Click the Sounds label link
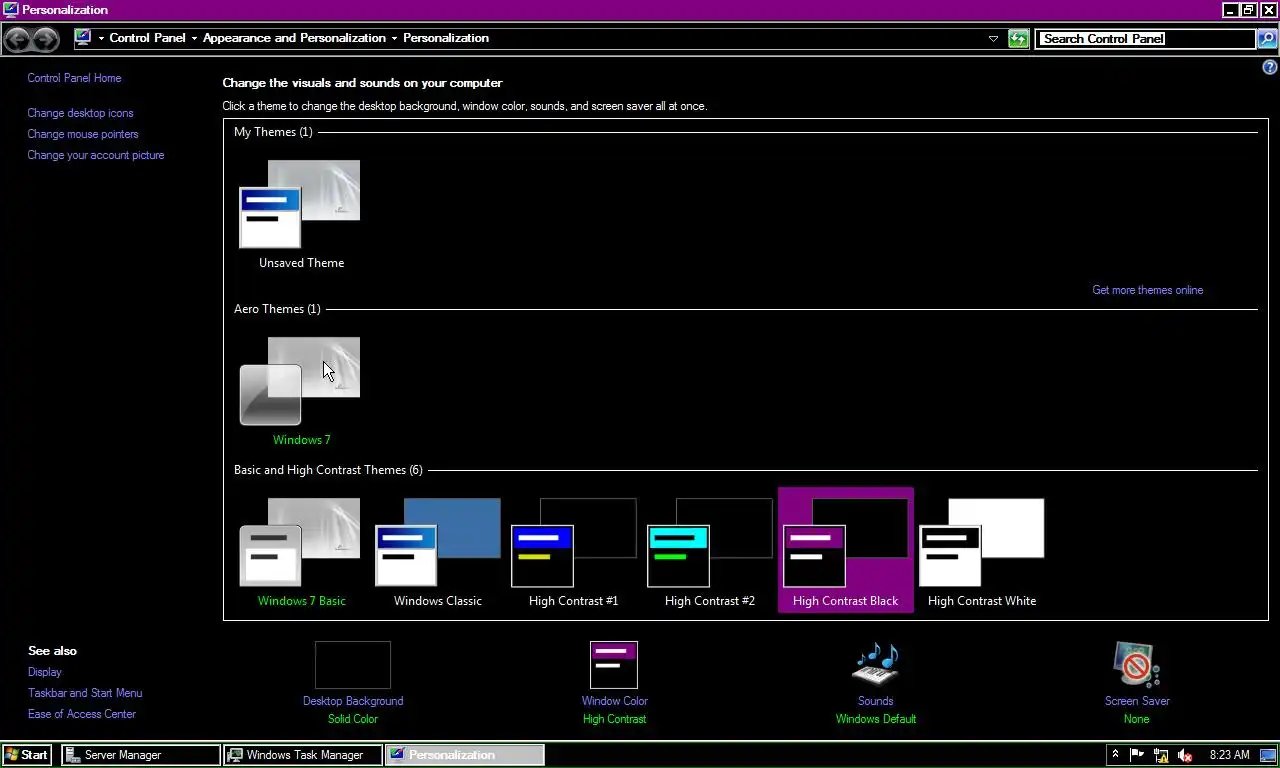 [x=876, y=701]
